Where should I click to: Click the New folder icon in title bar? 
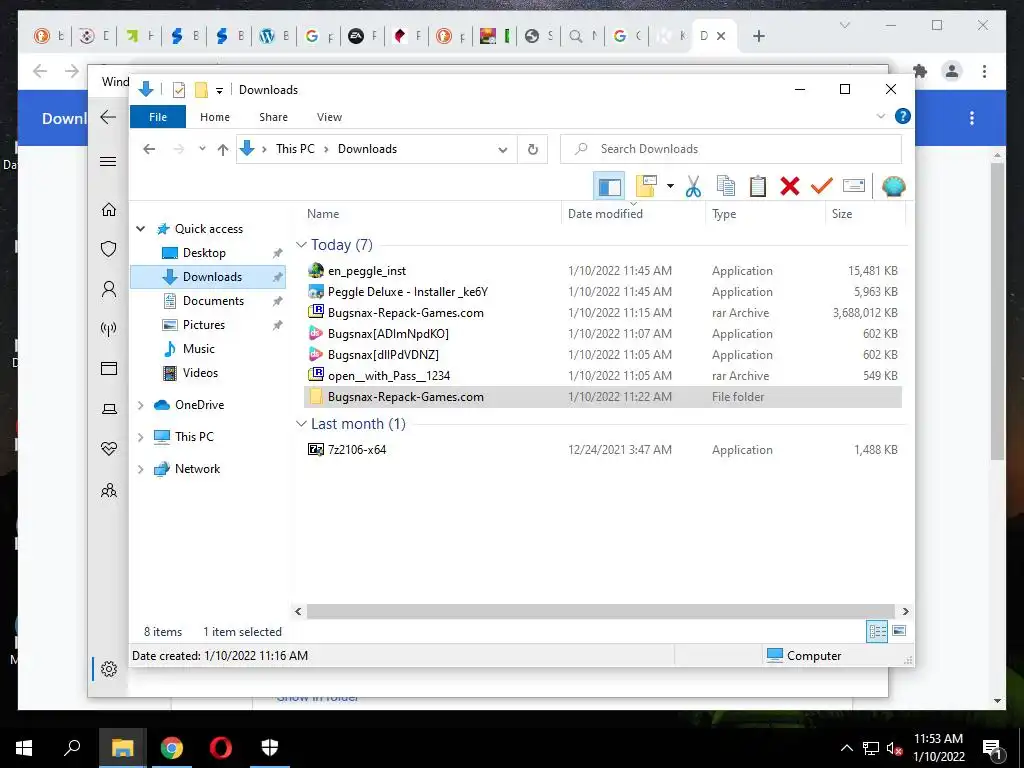click(x=201, y=90)
